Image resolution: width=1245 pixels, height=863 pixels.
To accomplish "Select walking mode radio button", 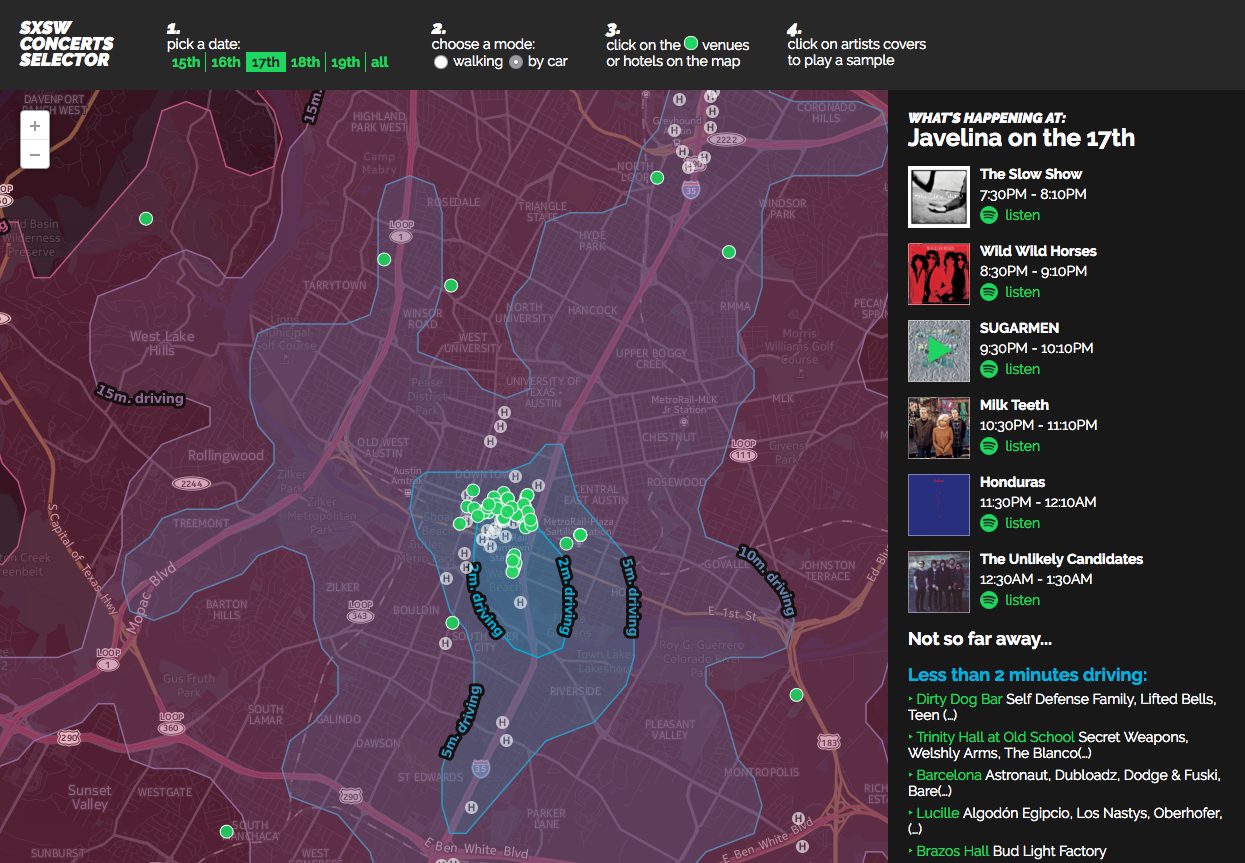I will 441,62.
